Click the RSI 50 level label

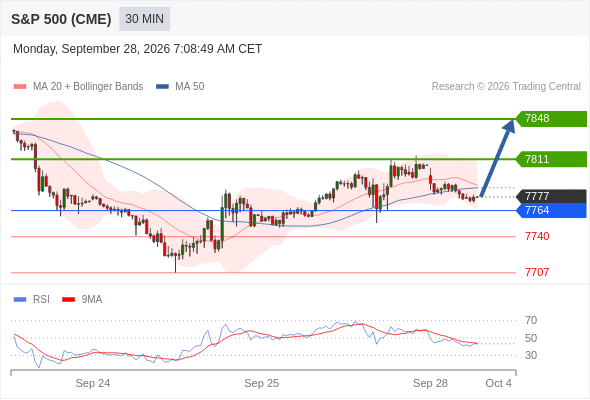(x=531, y=338)
